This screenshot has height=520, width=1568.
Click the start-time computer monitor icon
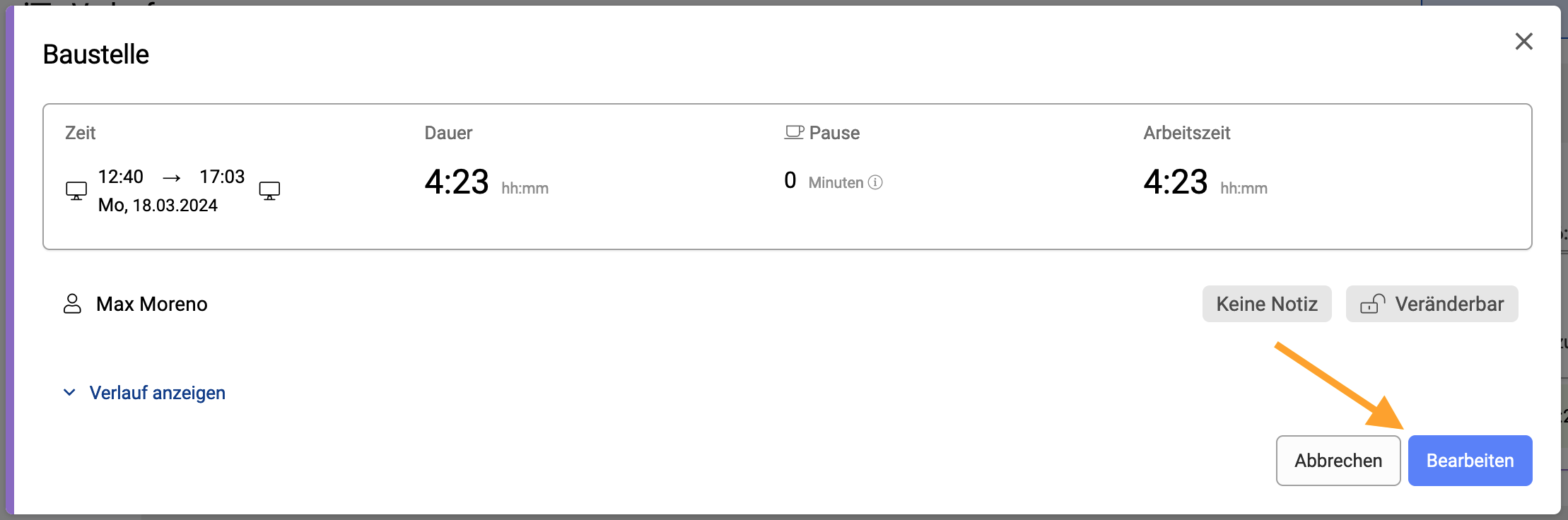[76, 191]
